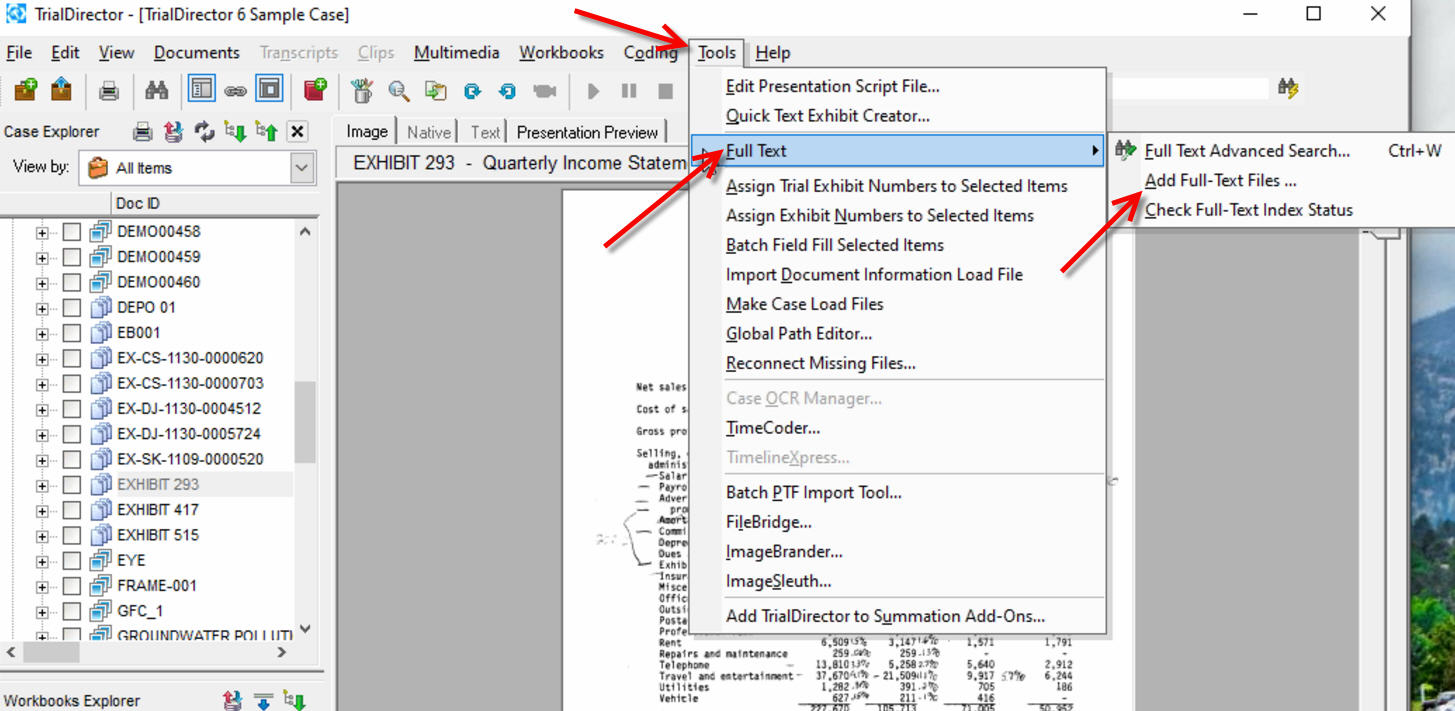Click the chain link toolbar icon

pos(235,91)
